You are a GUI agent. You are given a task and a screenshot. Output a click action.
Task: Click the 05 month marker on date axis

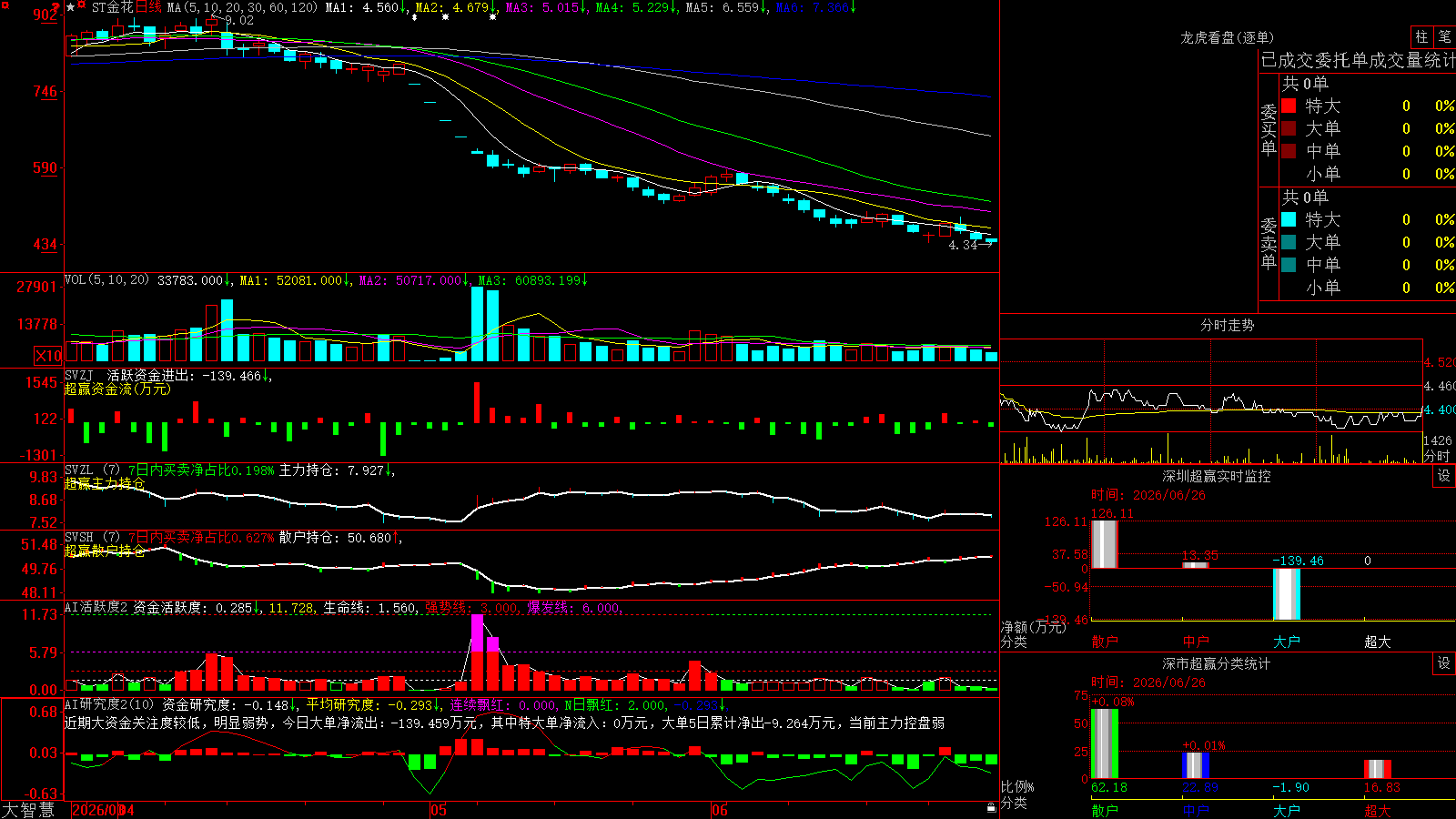[439, 810]
